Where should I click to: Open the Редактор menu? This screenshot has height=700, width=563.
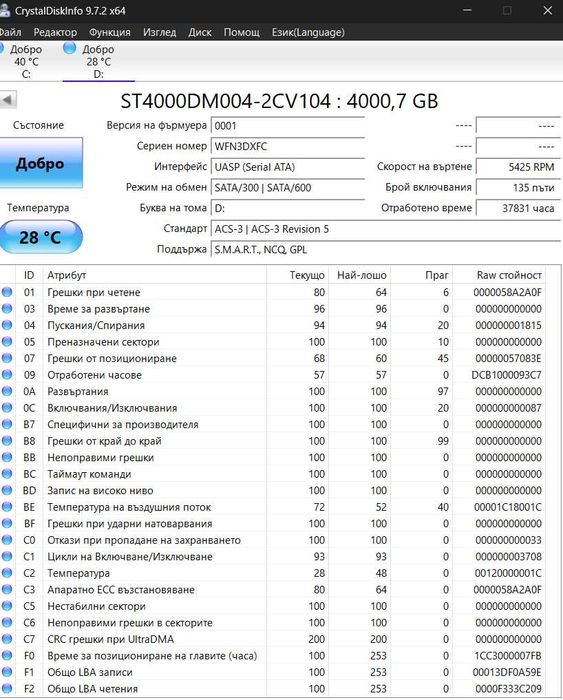pos(55,32)
